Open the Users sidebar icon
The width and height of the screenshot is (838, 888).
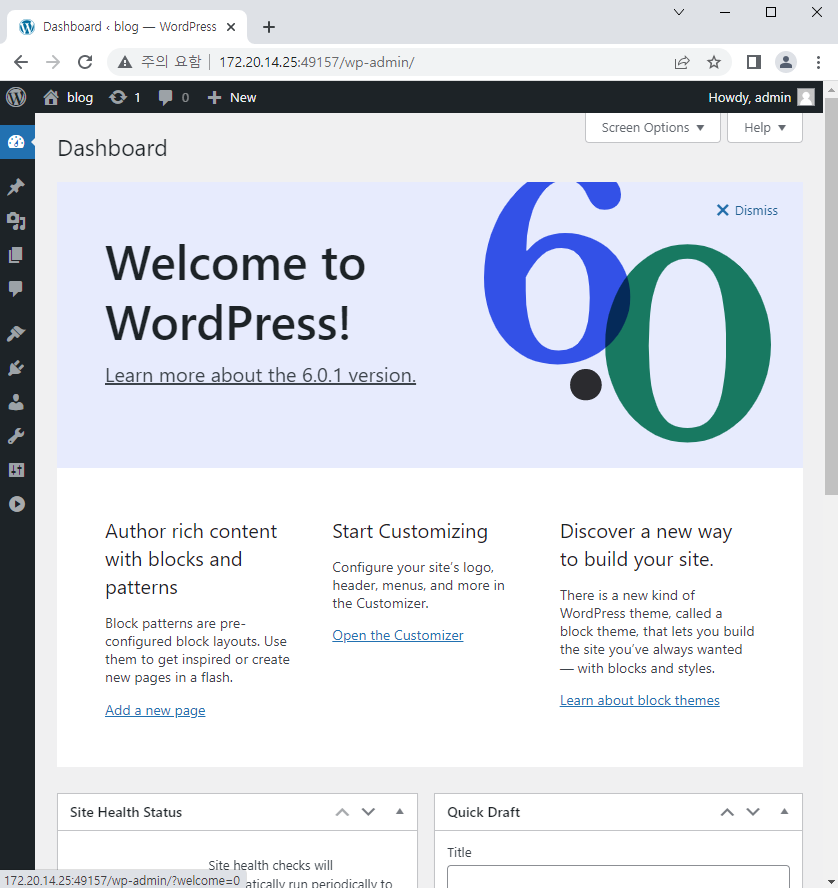click(16, 402)
